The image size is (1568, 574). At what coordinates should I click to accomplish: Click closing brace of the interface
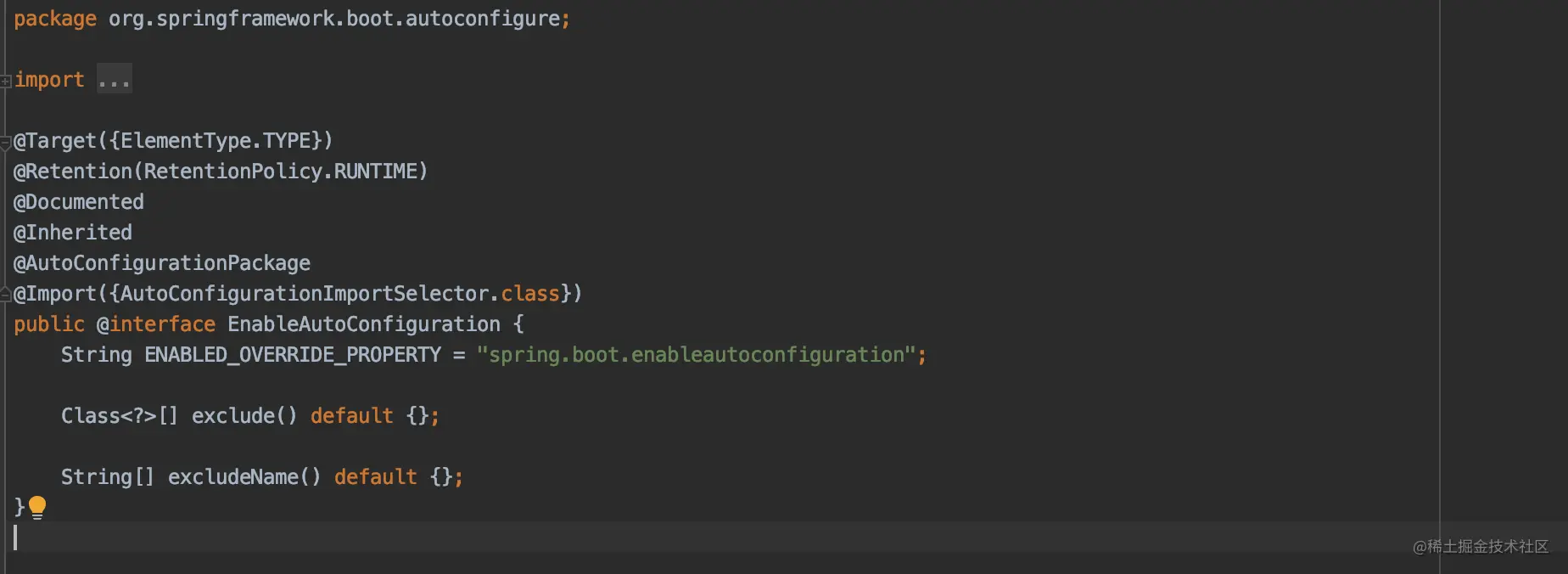point(20,507)
